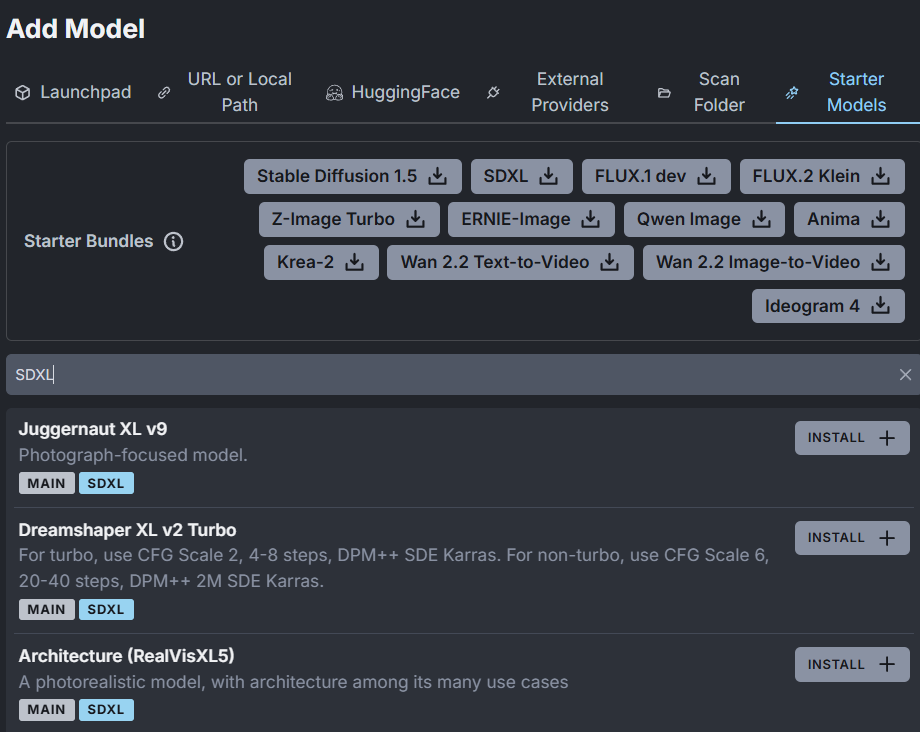Screen dimensions: 920x732
Task: Install the Krea-2 bundle
Action: [321, 262]
